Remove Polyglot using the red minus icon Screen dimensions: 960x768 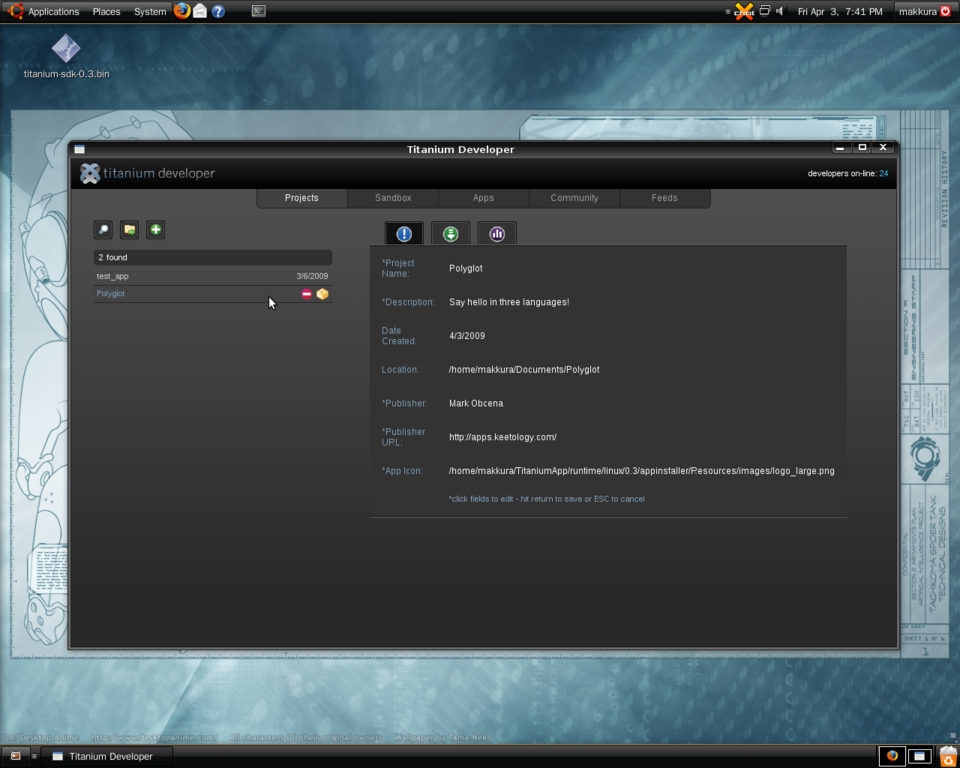point(306,293)
